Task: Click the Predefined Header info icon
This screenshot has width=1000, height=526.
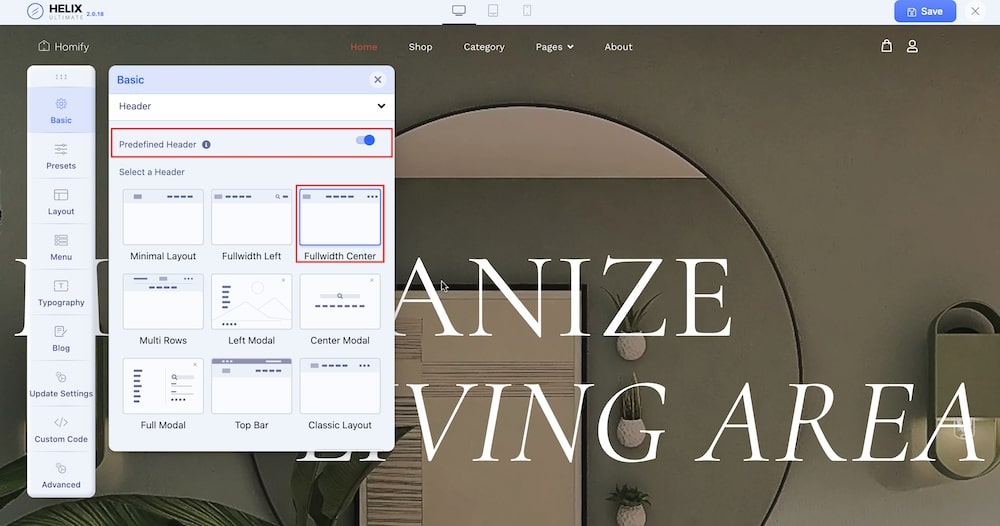Action: coord(206,145)
